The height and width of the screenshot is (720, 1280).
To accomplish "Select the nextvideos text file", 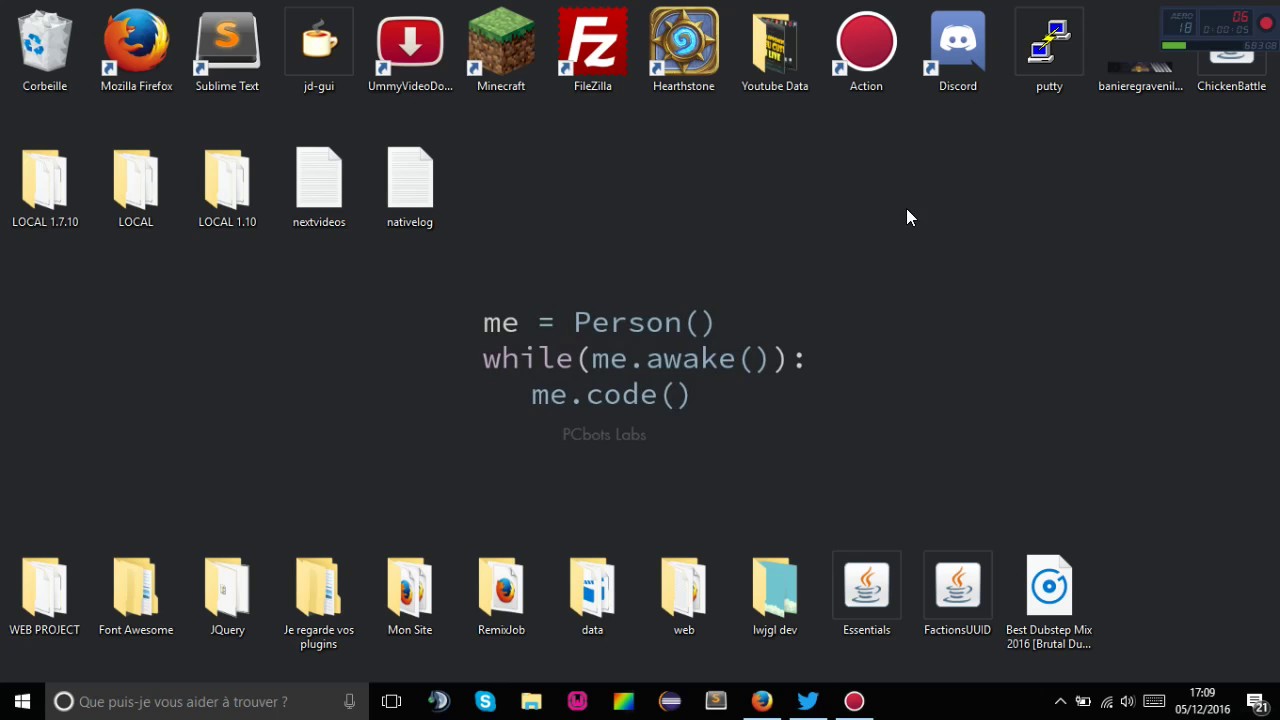I will click(319, 187).
